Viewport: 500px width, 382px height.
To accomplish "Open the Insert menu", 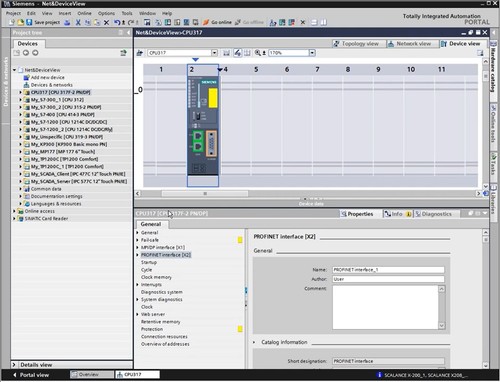I will pos(65,13).
